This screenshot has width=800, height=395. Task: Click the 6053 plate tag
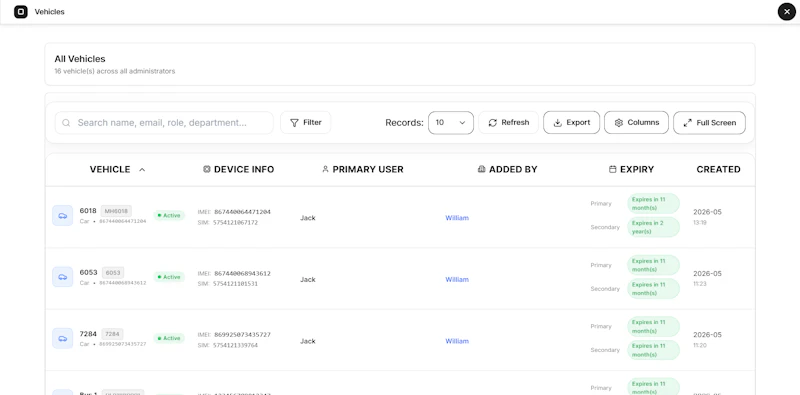(113, 273)
